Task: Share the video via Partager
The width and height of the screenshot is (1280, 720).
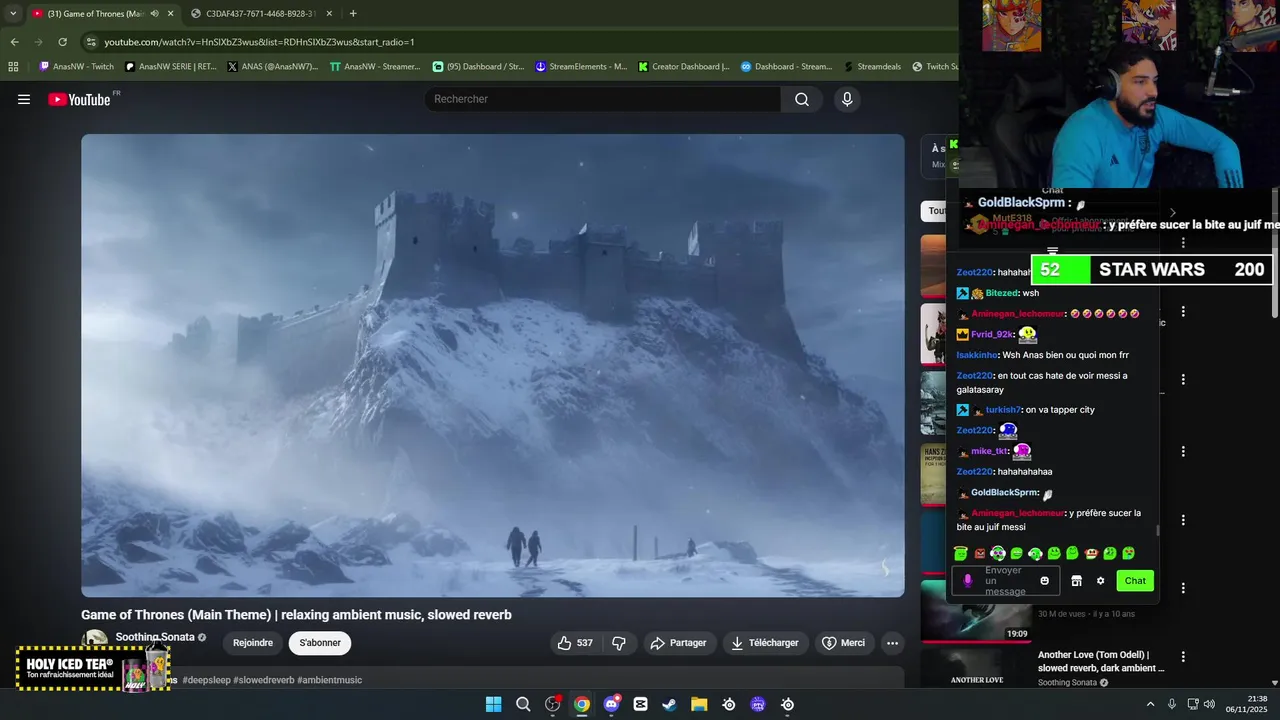Action: click(678, 643)
